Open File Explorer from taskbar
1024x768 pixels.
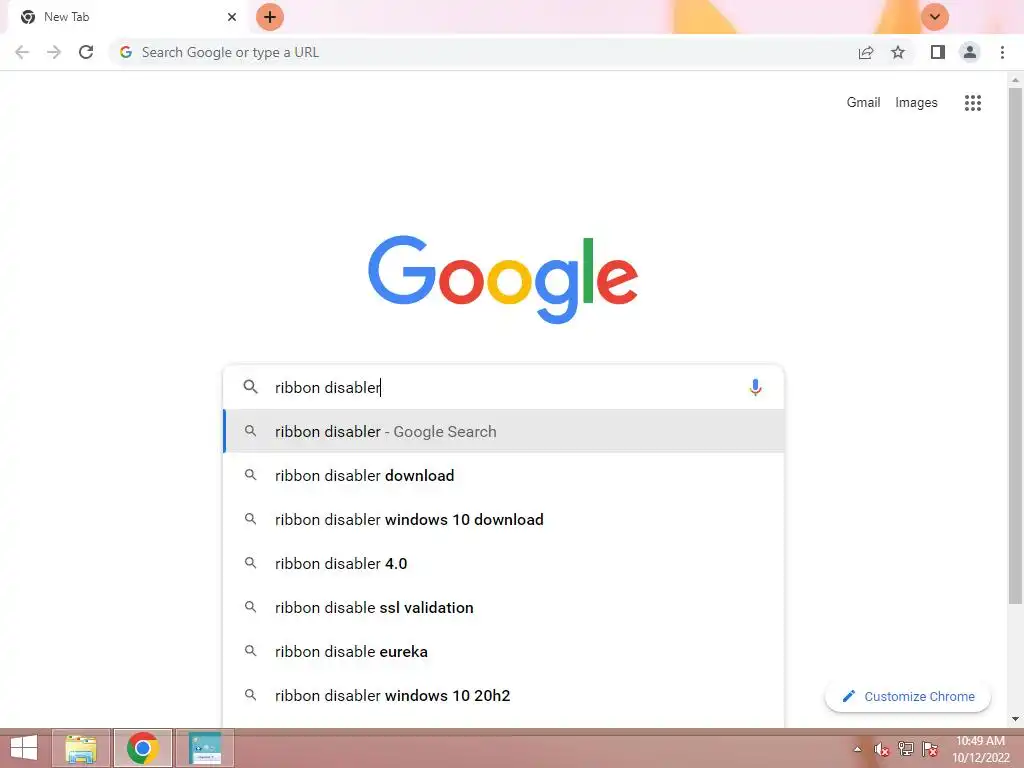click(x=81, y=748)
